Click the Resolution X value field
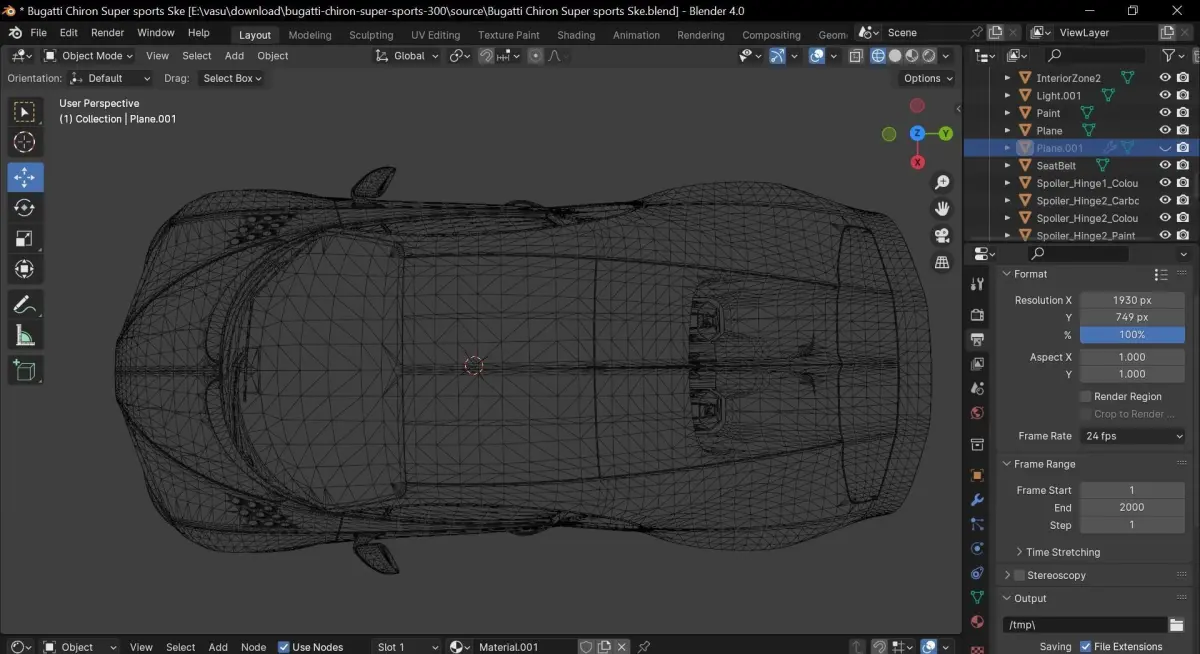Screen dimensions: 1200x654 1132,300
